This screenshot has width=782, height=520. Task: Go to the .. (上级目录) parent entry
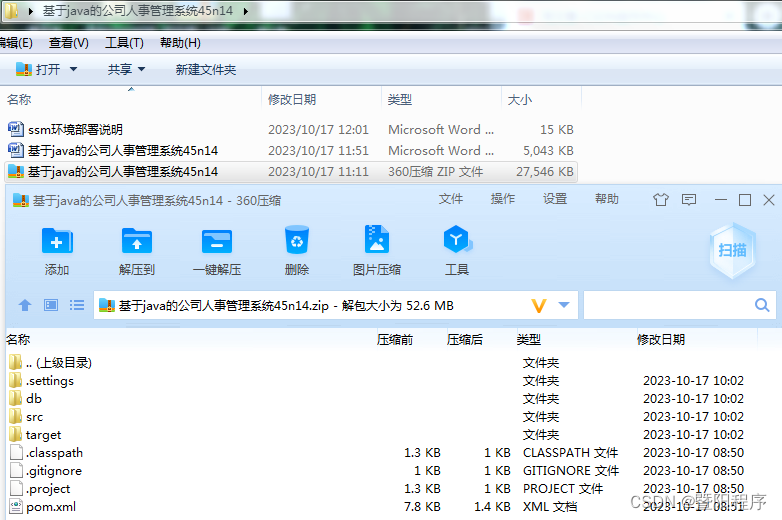(58, 363)
